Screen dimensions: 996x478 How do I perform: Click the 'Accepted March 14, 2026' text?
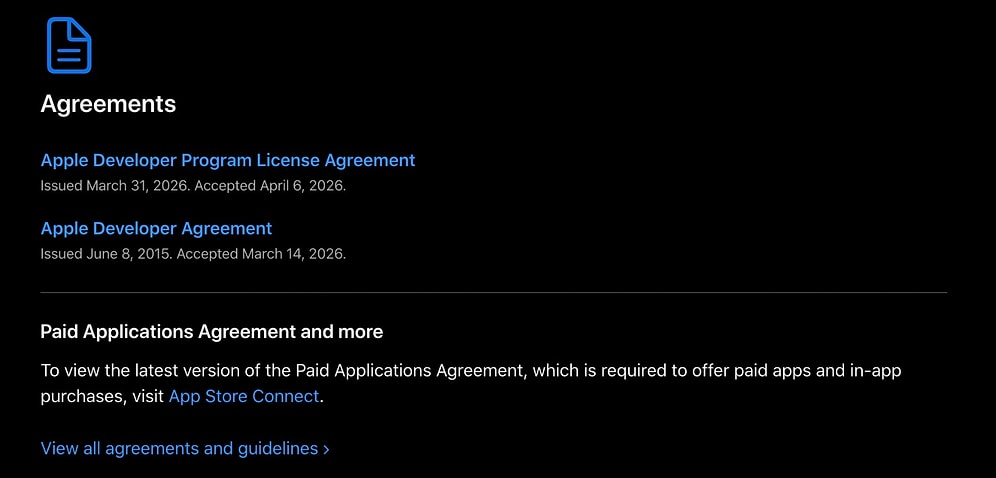click(262, 254)
